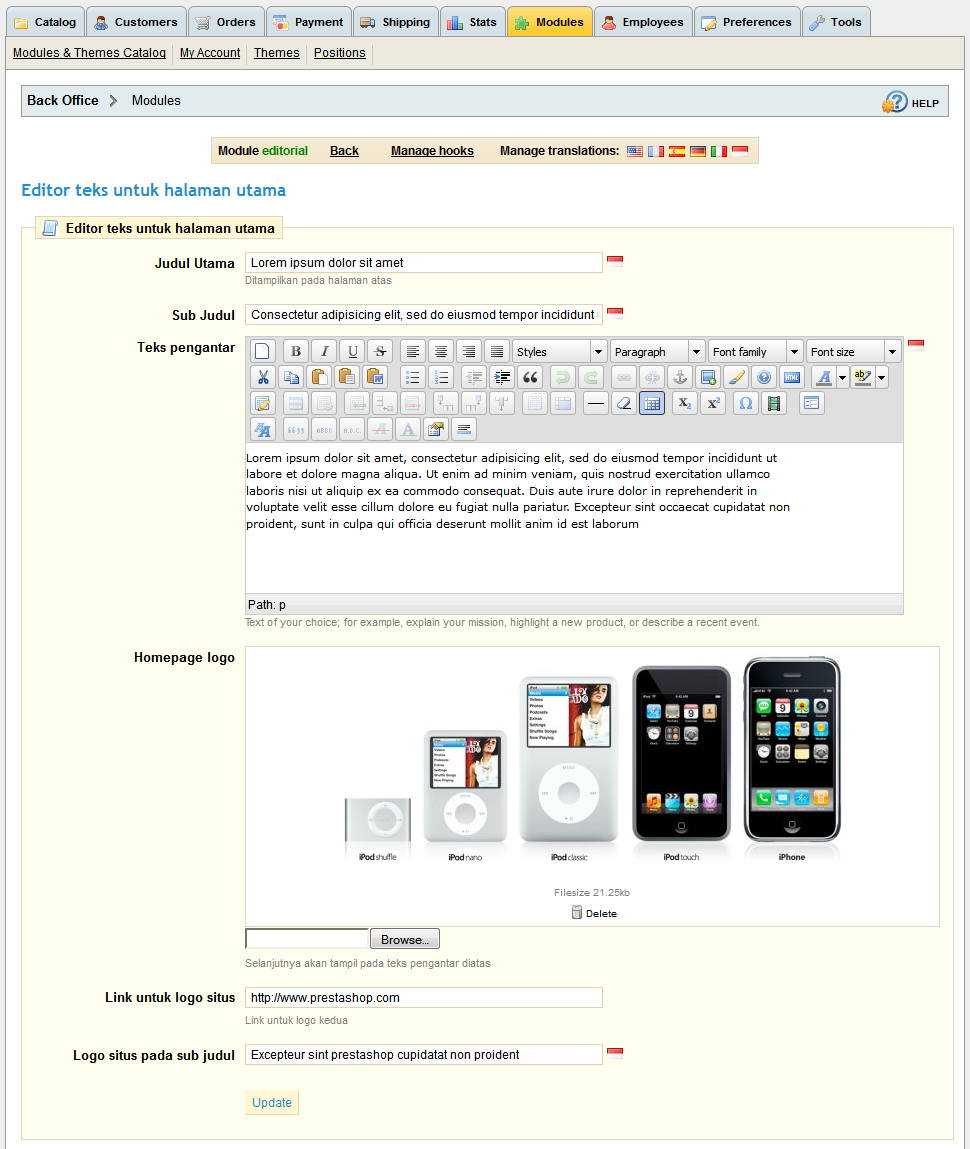Screen dimensions: 970x1149
Task: Click the Copy icon in editor toolbar
Action: pos(291,377)
